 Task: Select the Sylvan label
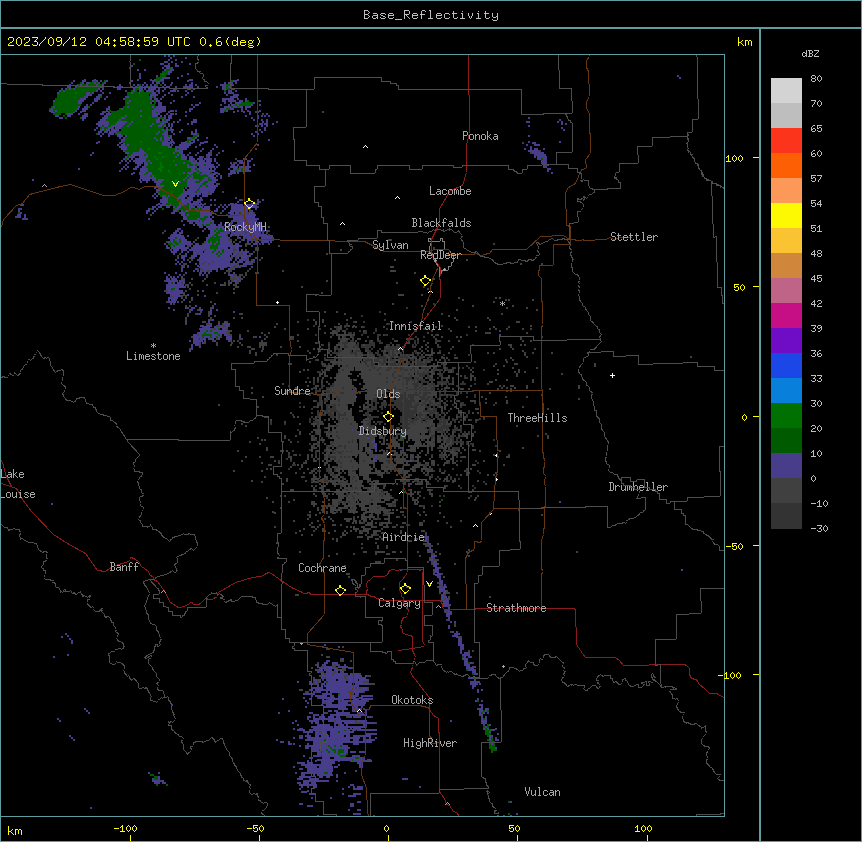390,245
